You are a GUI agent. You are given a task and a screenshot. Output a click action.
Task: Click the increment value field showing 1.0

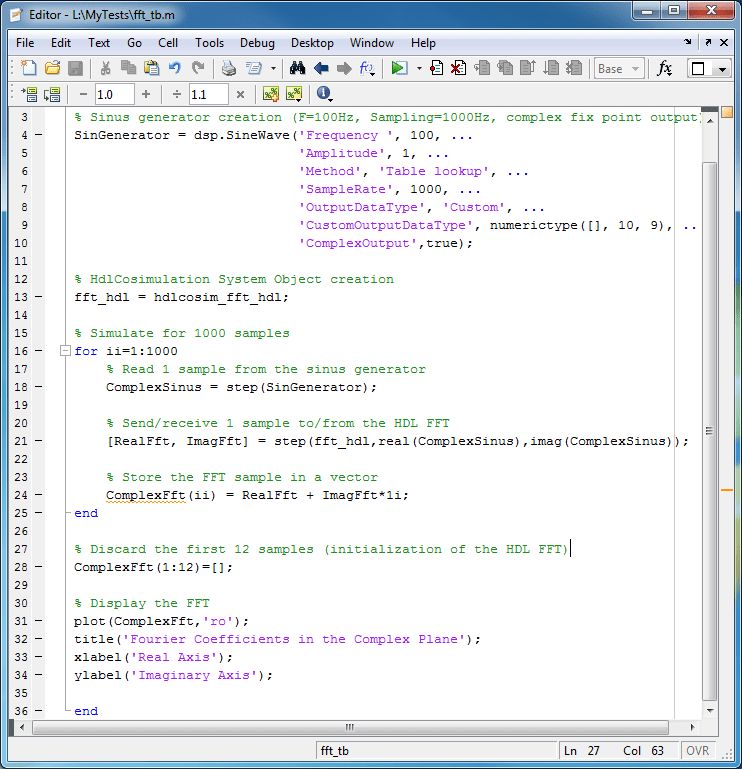[x=113, y=94]
